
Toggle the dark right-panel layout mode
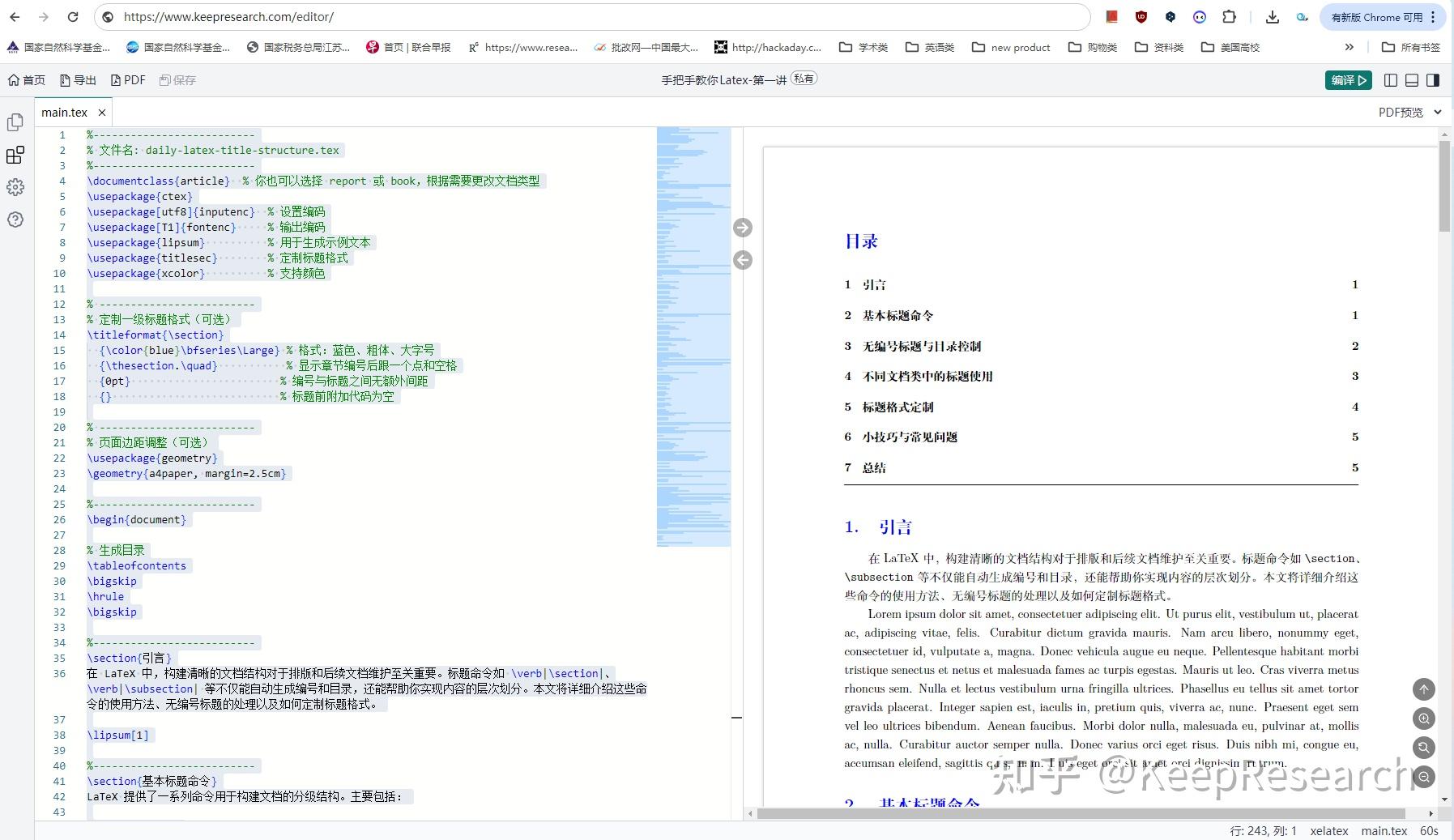click(1433, 79)
